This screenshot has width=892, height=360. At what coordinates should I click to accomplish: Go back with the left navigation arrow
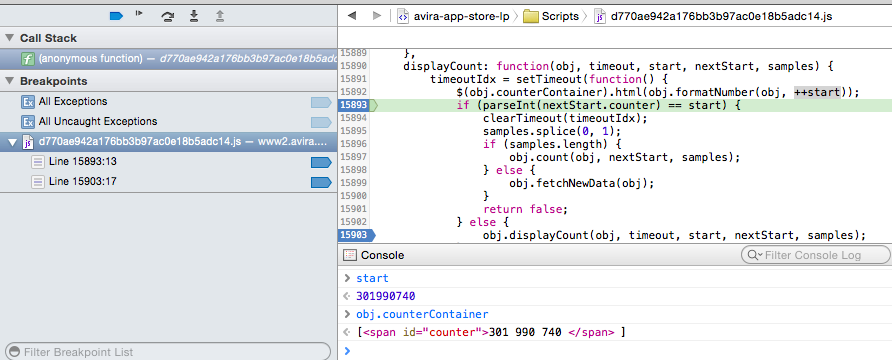point(352,16)
